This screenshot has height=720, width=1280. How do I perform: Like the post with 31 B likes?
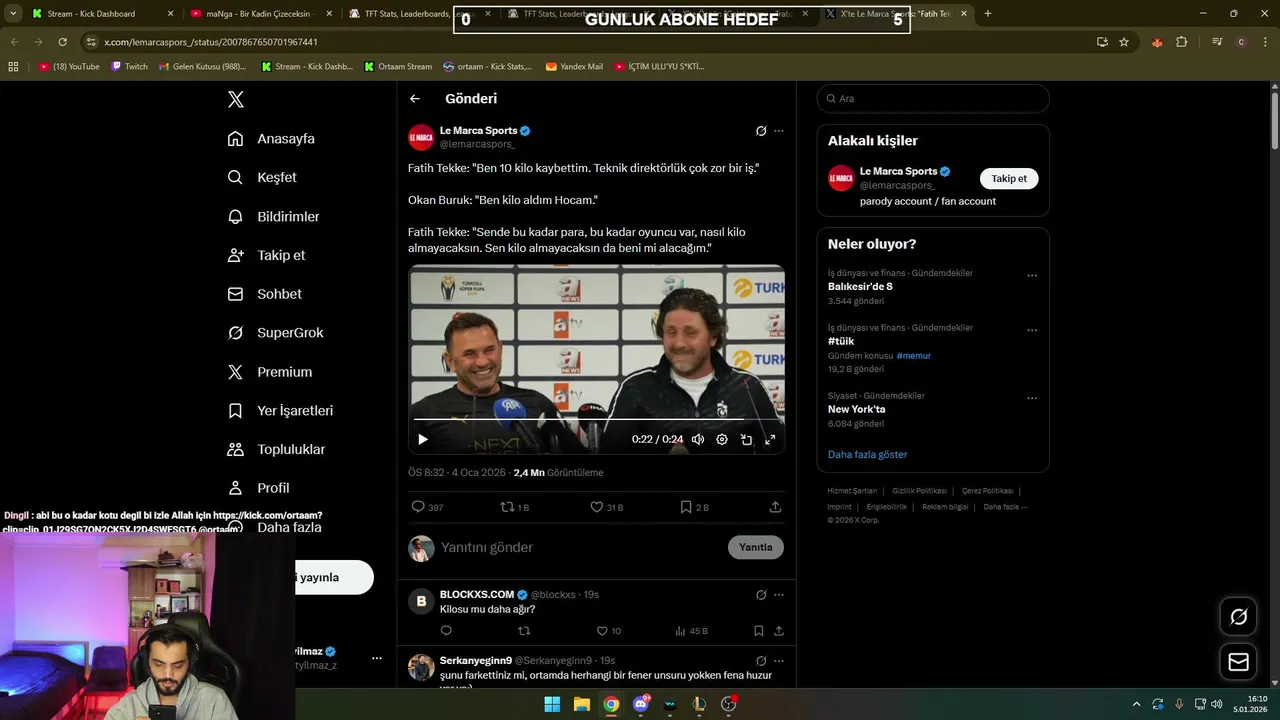coord(606,507)
